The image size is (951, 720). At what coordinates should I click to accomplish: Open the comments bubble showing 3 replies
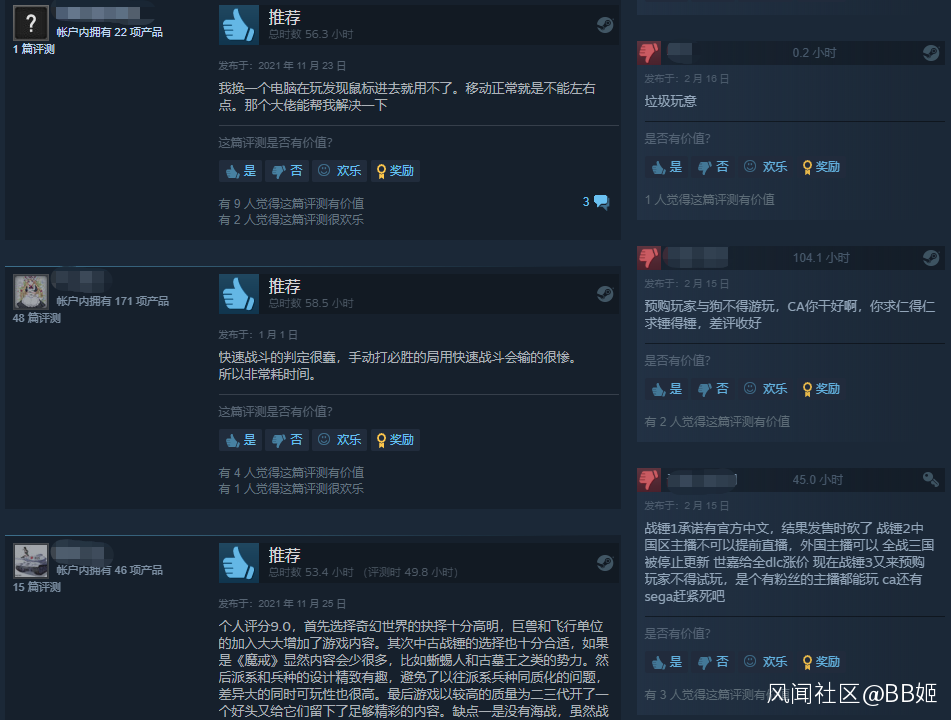coord(596,202)
